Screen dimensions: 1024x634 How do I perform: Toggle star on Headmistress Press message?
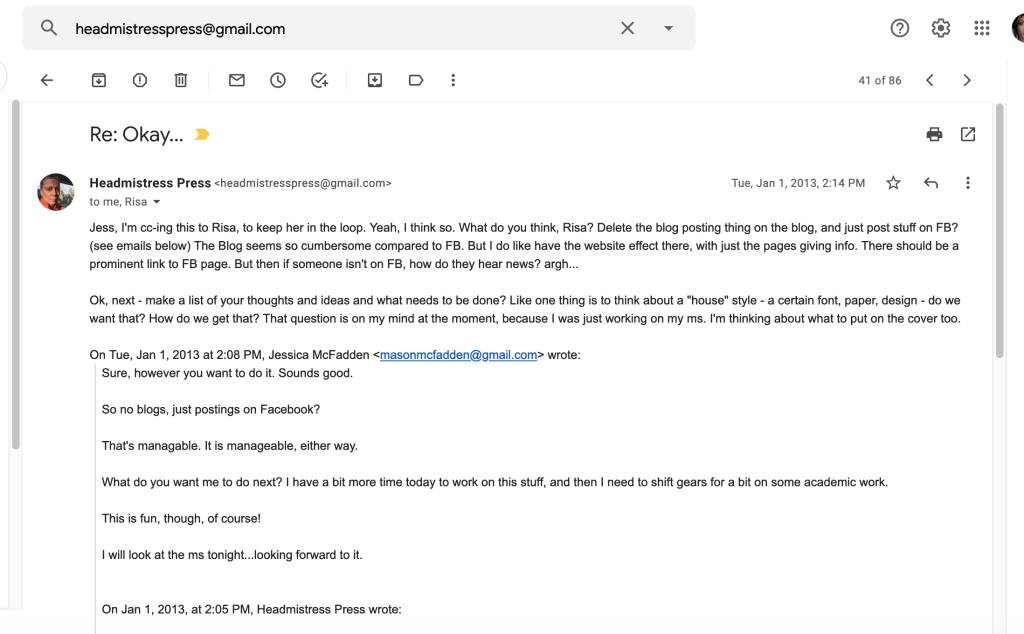tap(893, 183)
